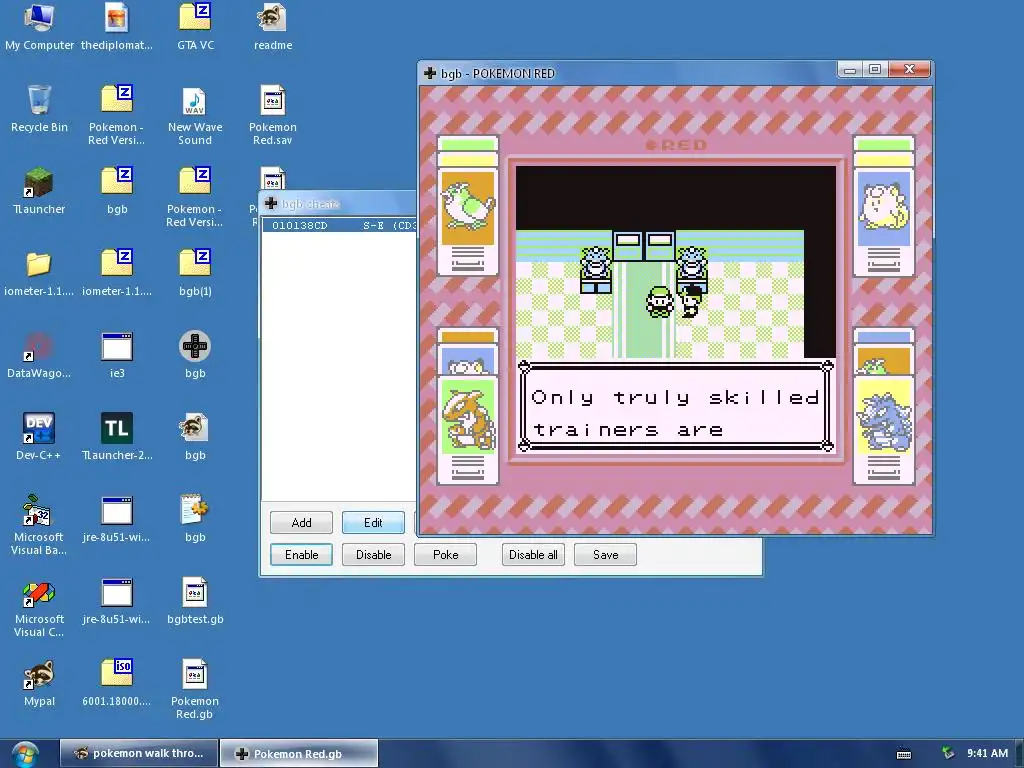Open the bgb icon with raccoon picture
Viewport: 1024px width, 768px height.
pyautogui.click(x=195, y=437)
